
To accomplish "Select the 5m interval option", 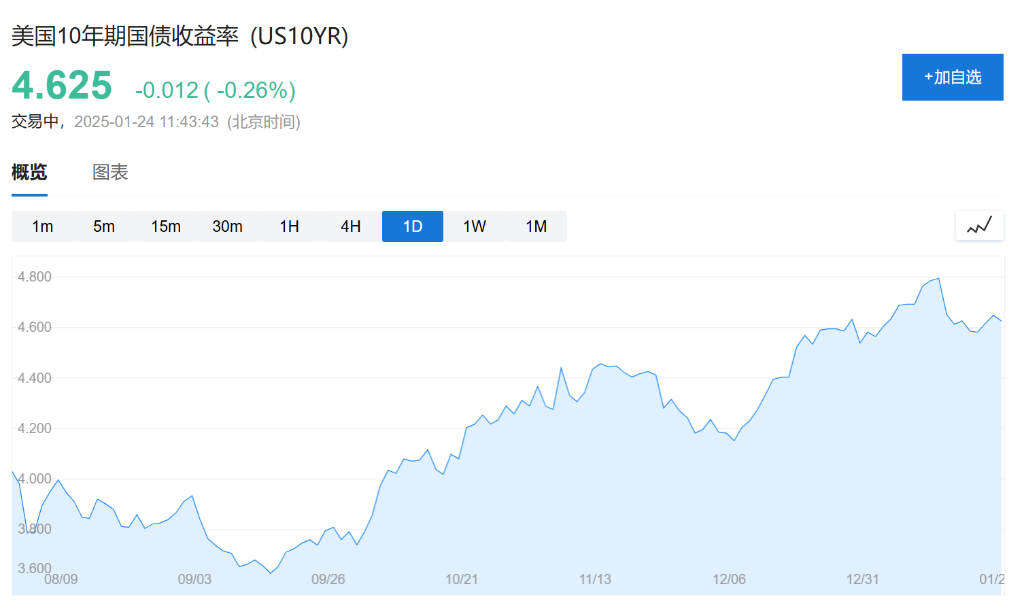I will (x=104, y=226).
